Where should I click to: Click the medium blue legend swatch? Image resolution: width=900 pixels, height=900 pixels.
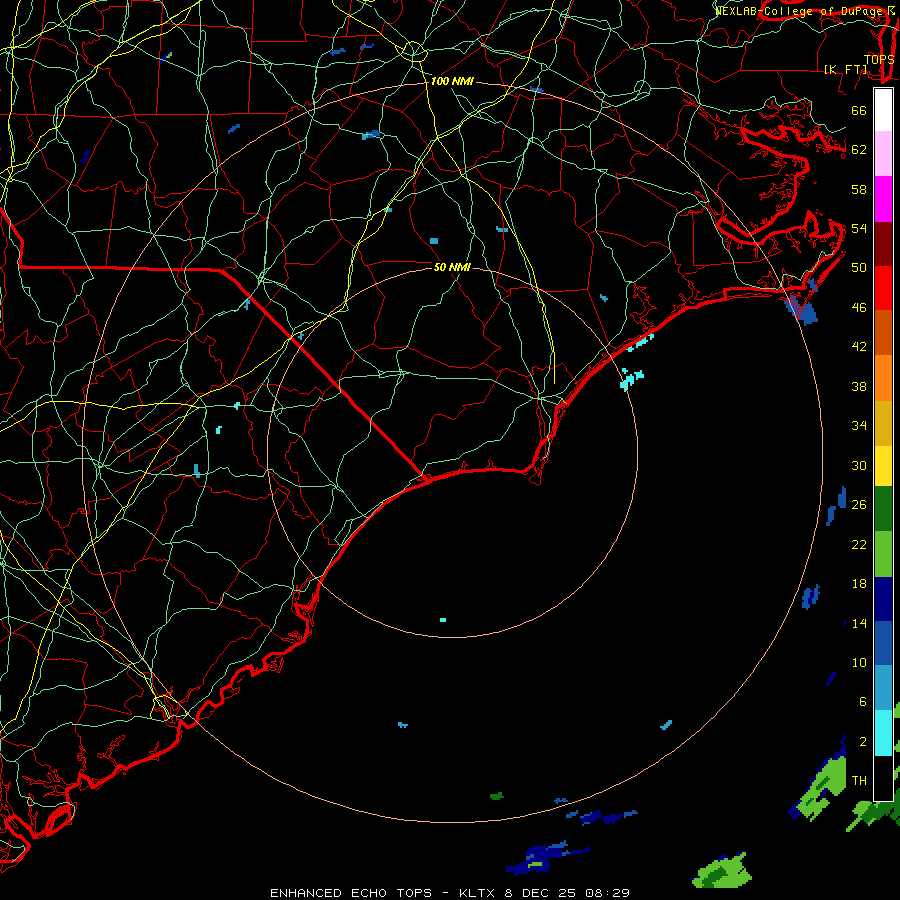pyautogui.click(x=883, y=643)
